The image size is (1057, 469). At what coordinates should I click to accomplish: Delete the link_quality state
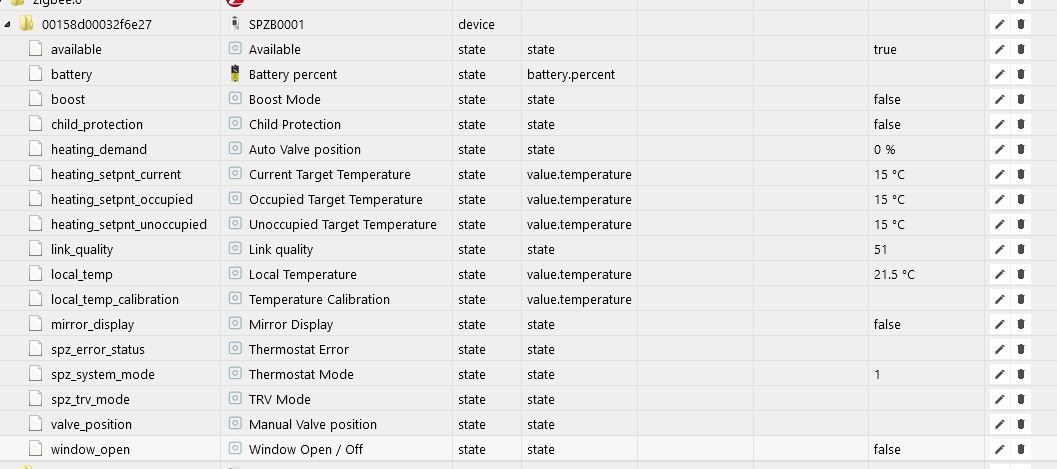[x=1021, y=249]
